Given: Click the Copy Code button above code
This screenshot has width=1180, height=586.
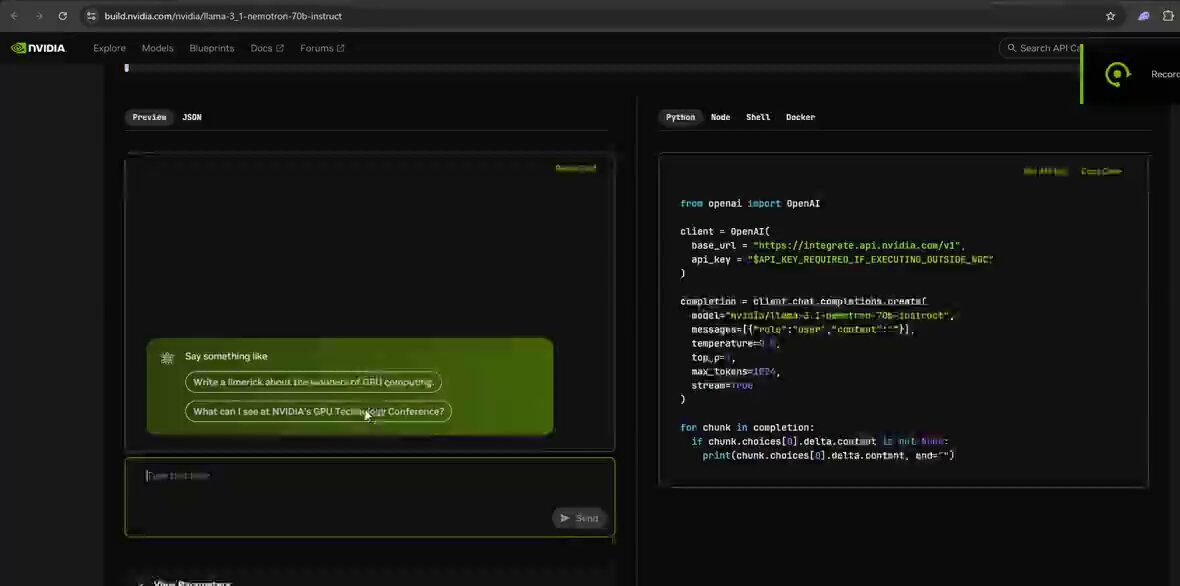Looking at the screenshot, I should pos(1101,172).
